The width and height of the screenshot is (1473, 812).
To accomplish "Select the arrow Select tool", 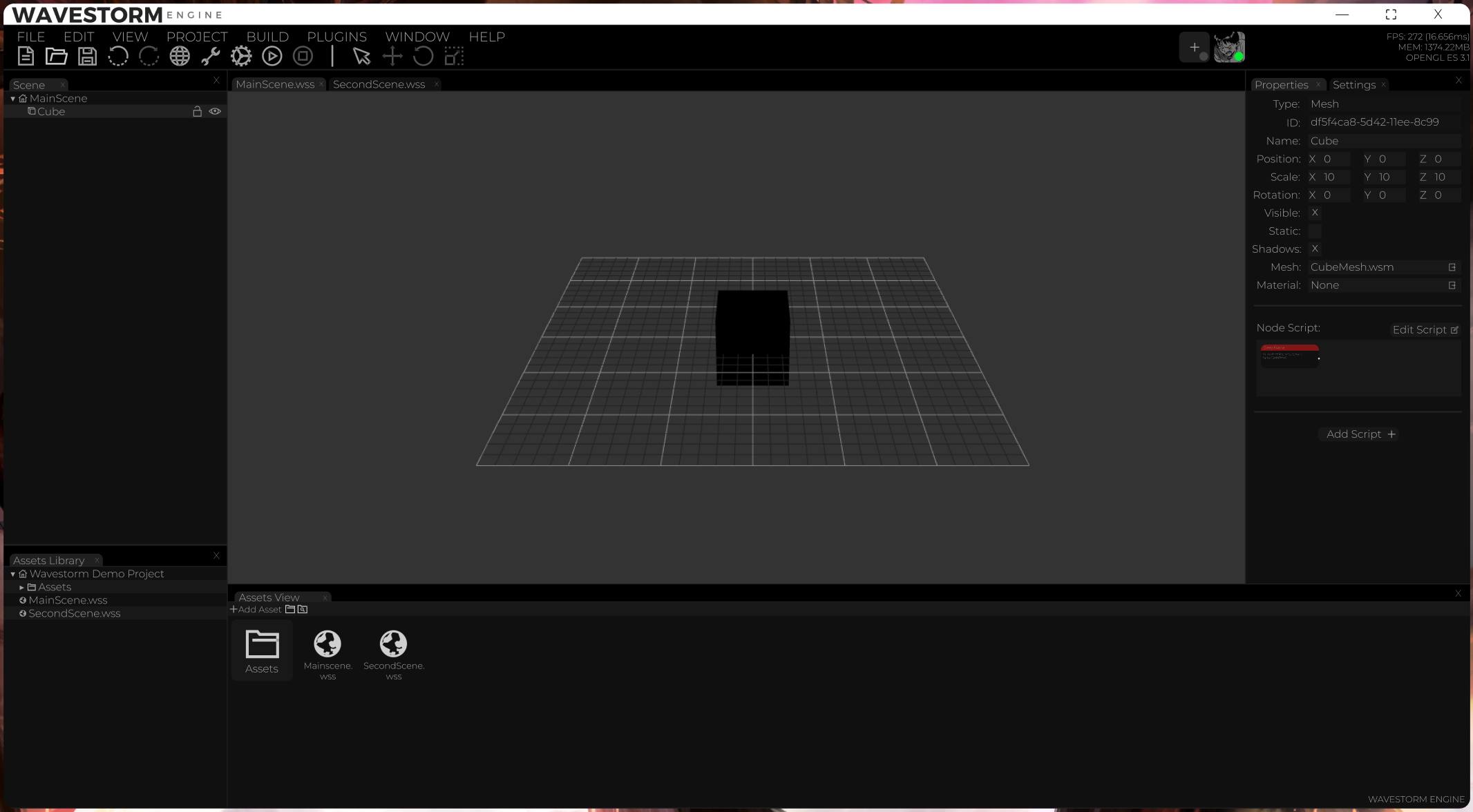I will coord(361,57).
